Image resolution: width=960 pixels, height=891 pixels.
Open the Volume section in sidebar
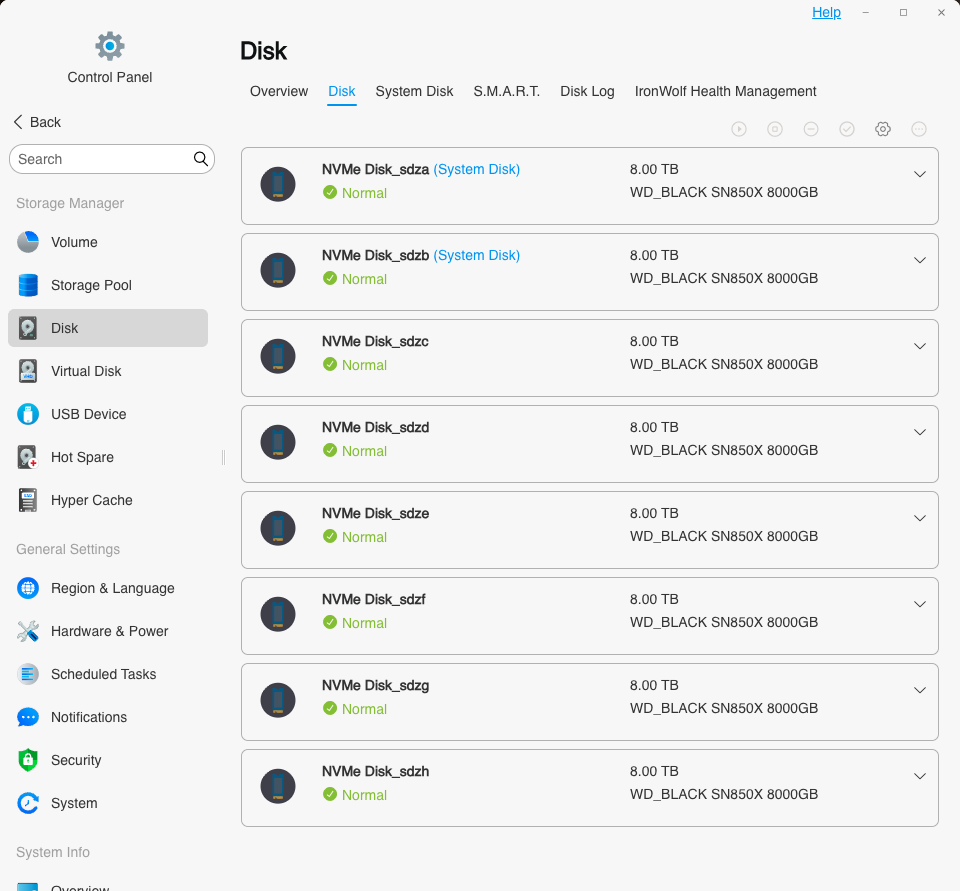pos(108,242)
